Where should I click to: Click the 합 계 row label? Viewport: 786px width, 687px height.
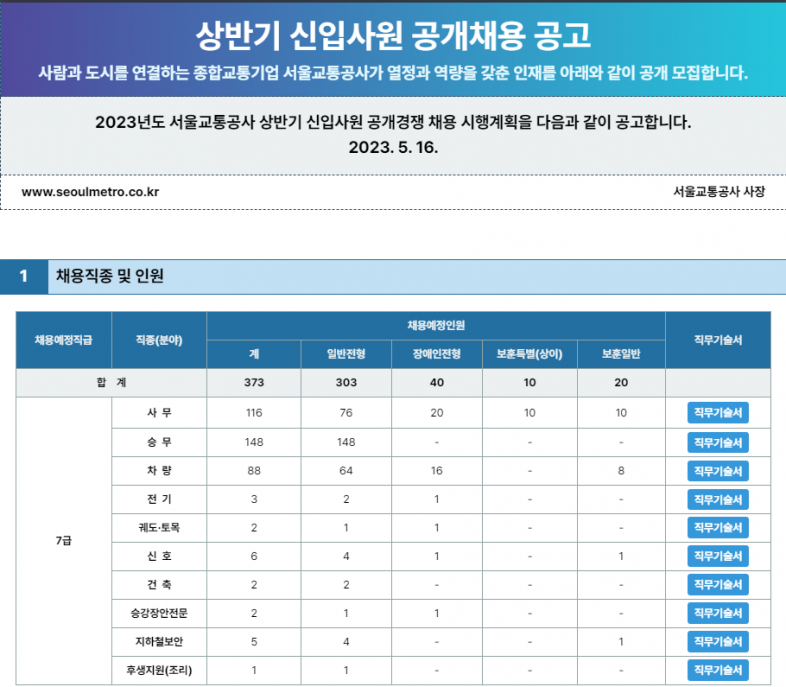[111, 383]
